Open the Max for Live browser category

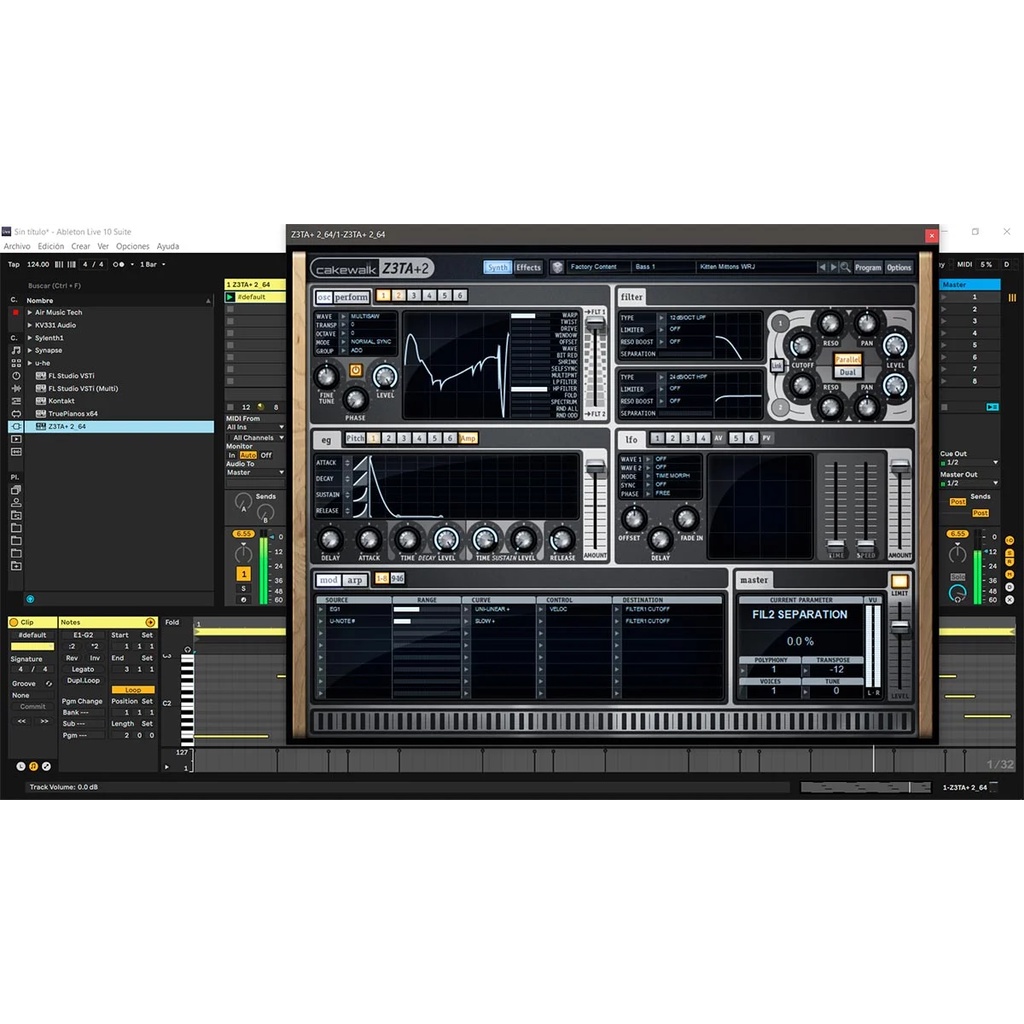pos(16,413)
